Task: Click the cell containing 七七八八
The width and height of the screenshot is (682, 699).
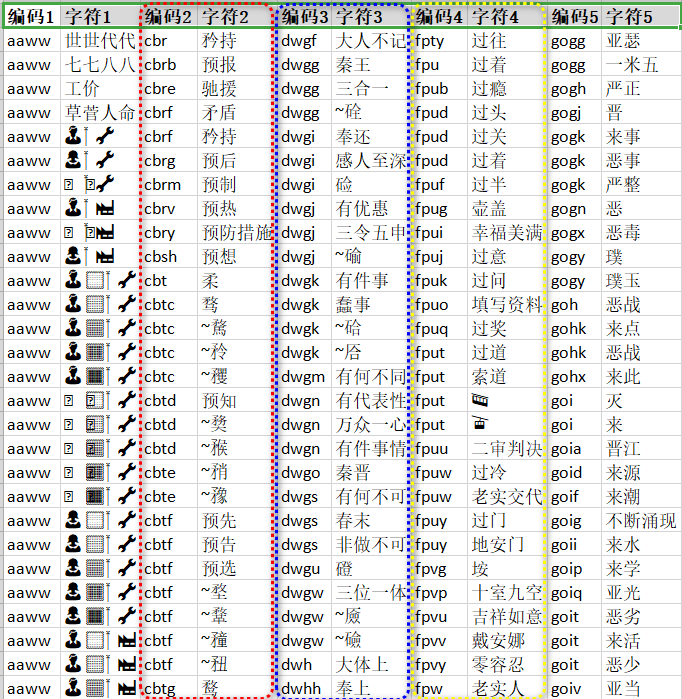Action: pos(100,65)
